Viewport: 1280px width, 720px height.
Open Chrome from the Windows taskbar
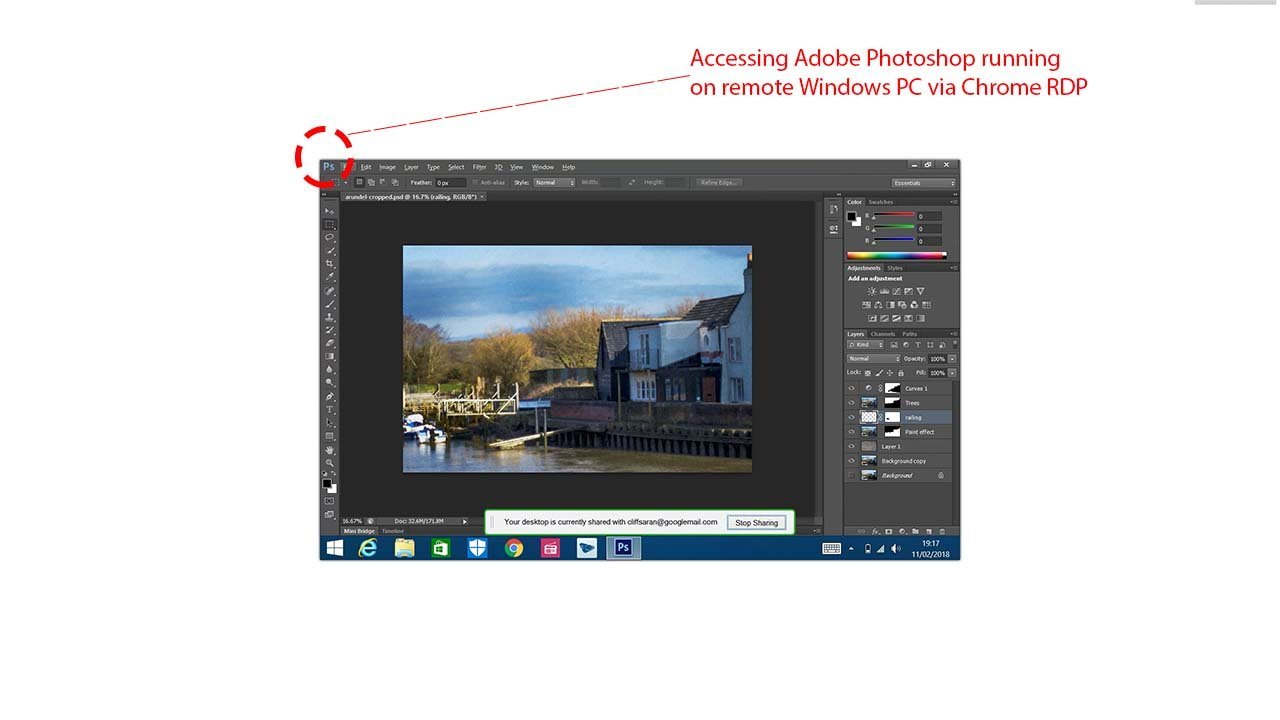pyautogui.click(x=514, y=548)
